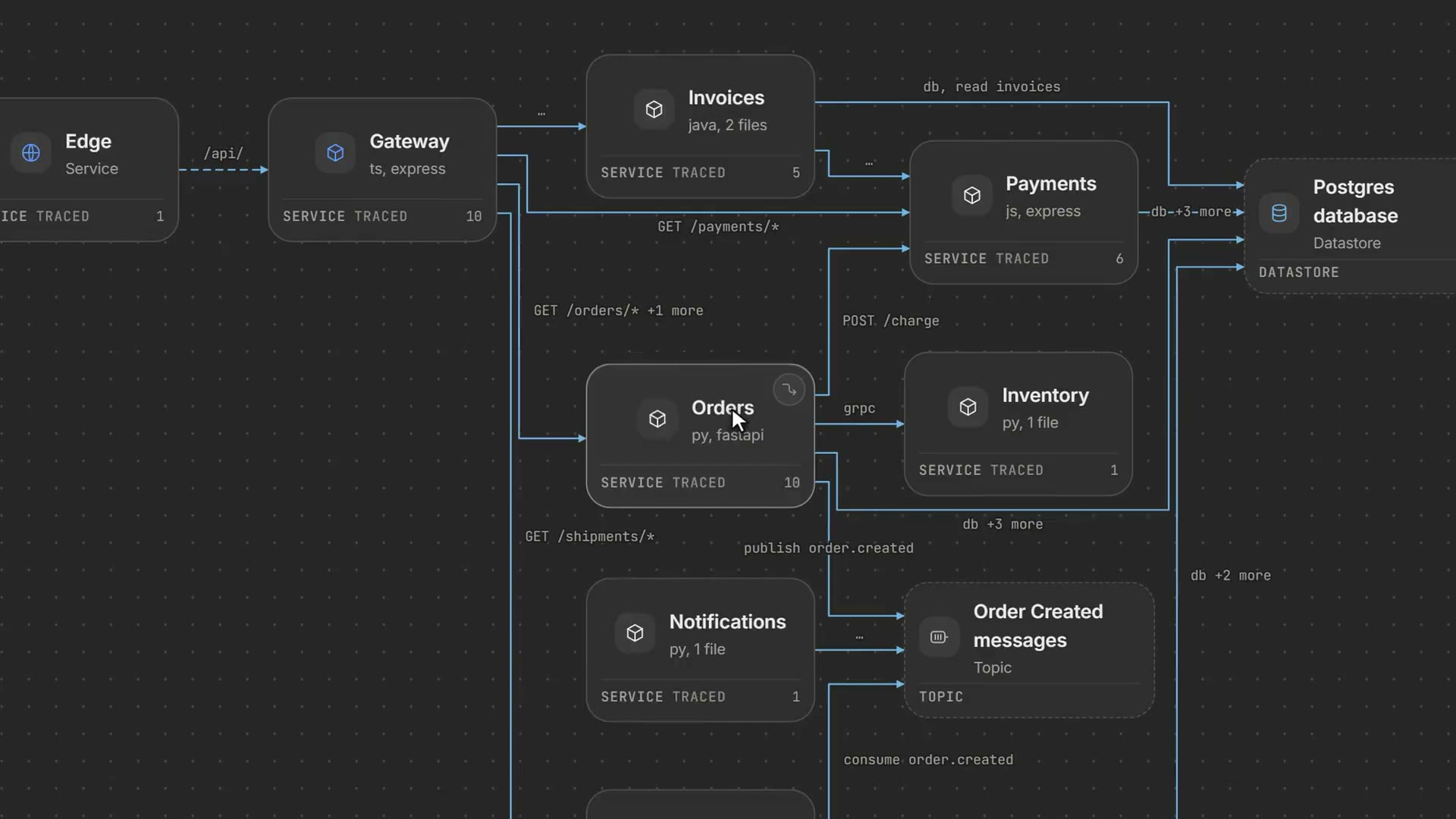Click the "consume order.created" edge label
The image size is (1456, 819).
(x=928, y=760)
